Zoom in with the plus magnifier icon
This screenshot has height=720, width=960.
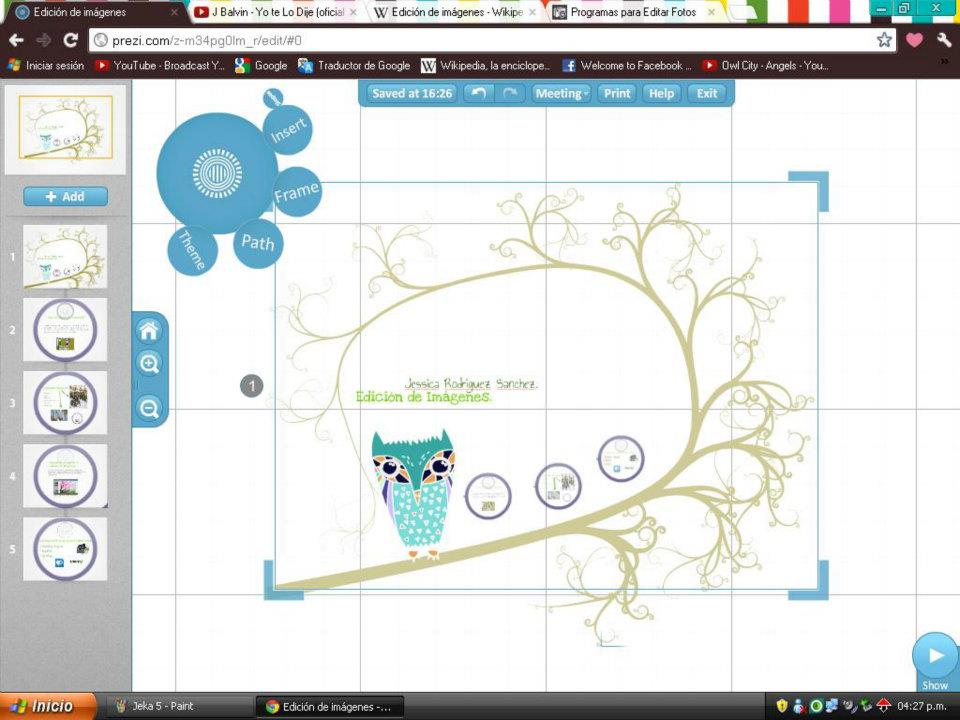(149, 364)
